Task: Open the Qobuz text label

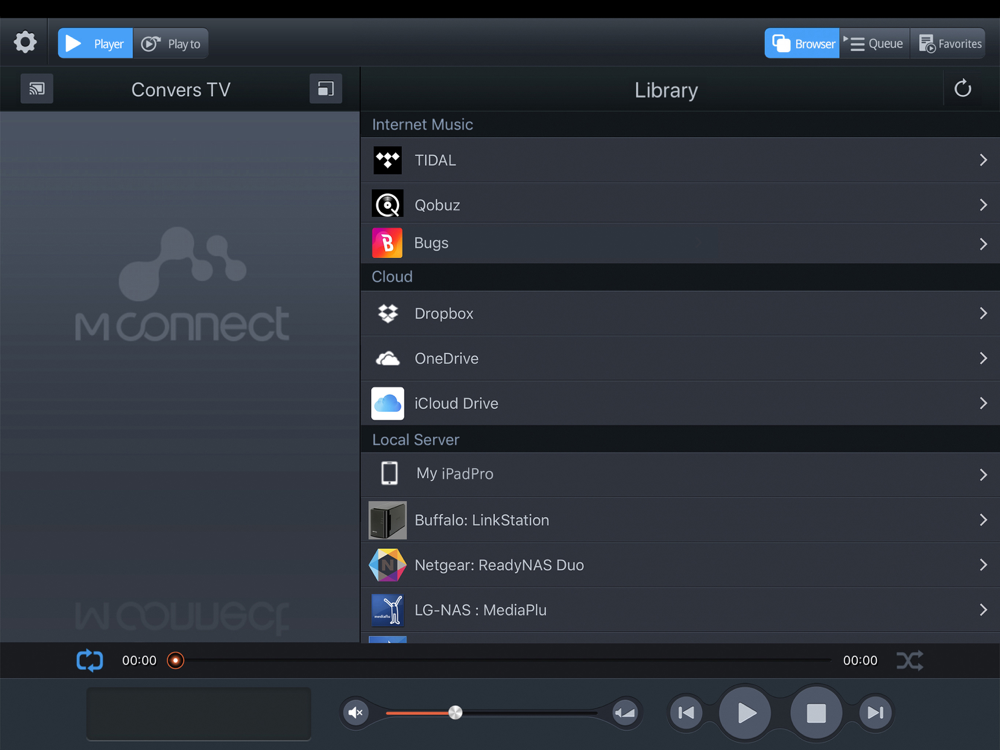Action: [x=438, y=205]
